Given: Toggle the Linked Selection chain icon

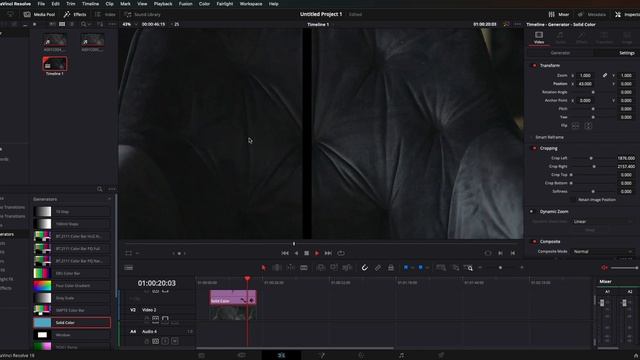Looking at the screenshot, I should pos(378,268).
